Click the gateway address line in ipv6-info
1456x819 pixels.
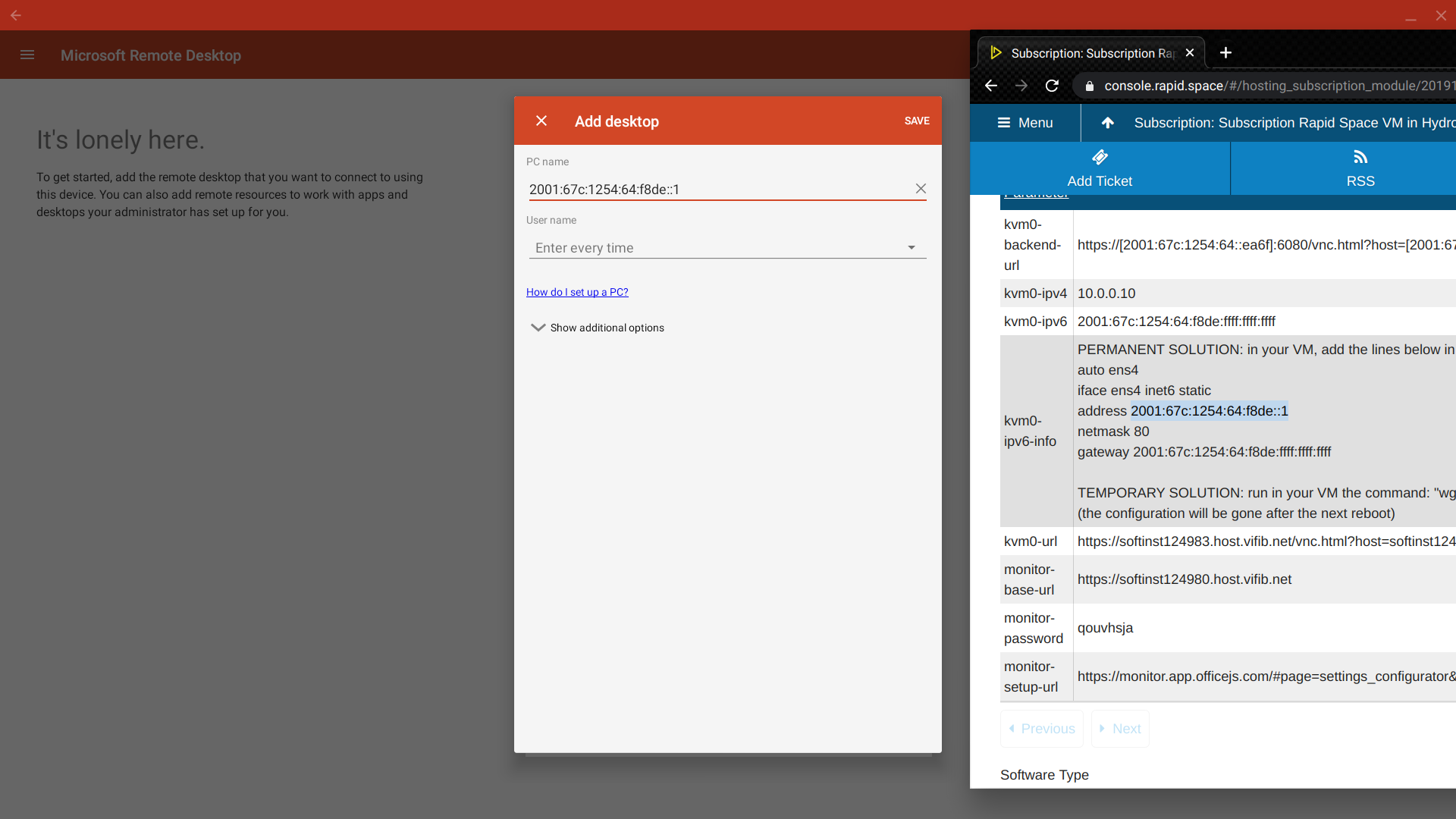pos(1204,452)
